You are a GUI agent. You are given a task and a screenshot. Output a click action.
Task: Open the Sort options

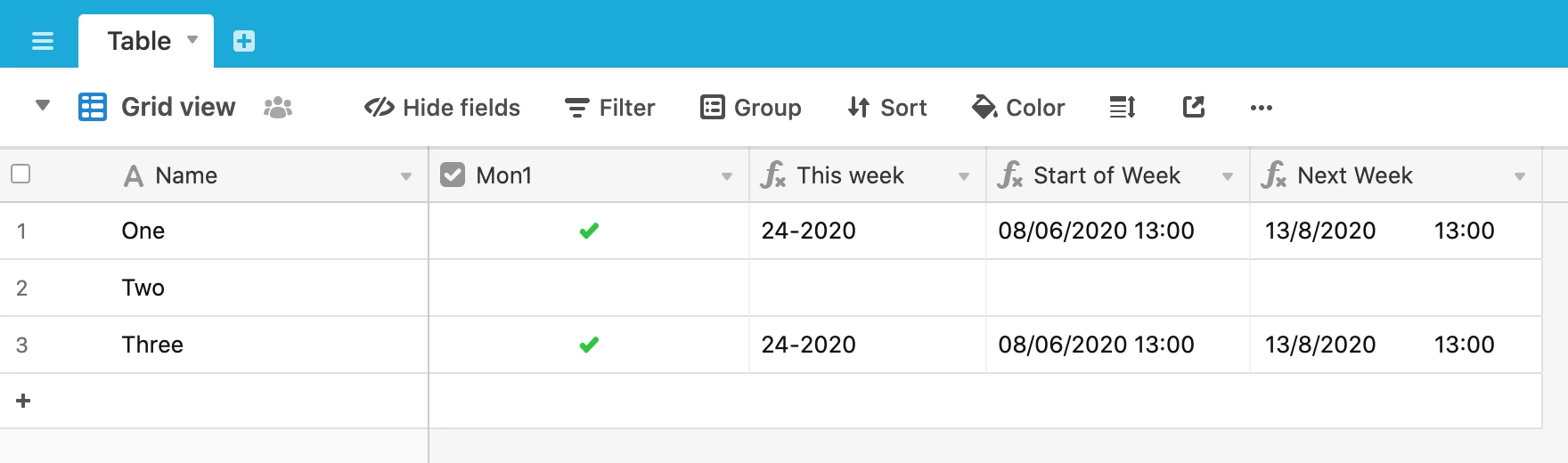[x=887, y=108]
